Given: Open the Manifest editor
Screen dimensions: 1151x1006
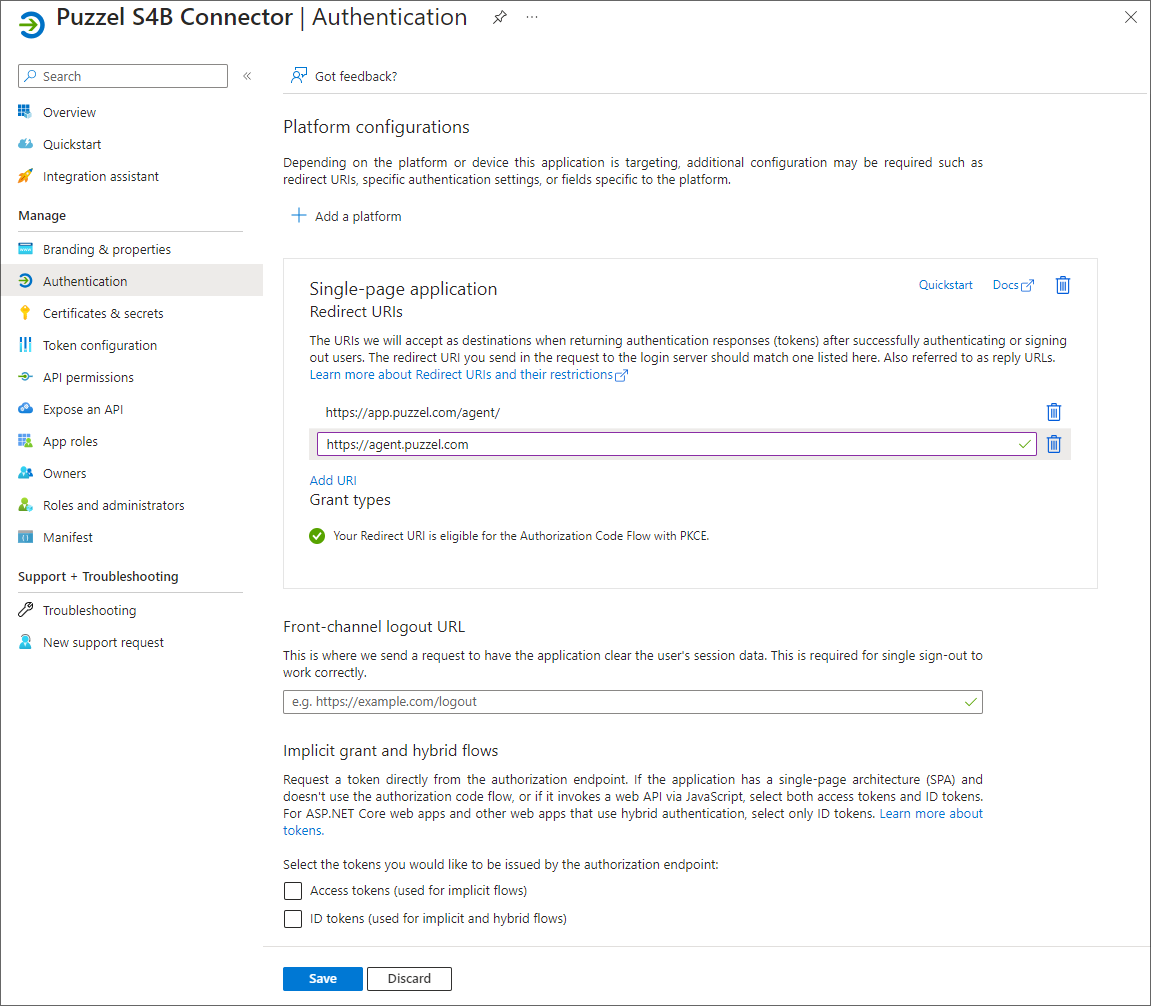Looking at the screenshot, I should pyautogui.click(x=68, y=537).
